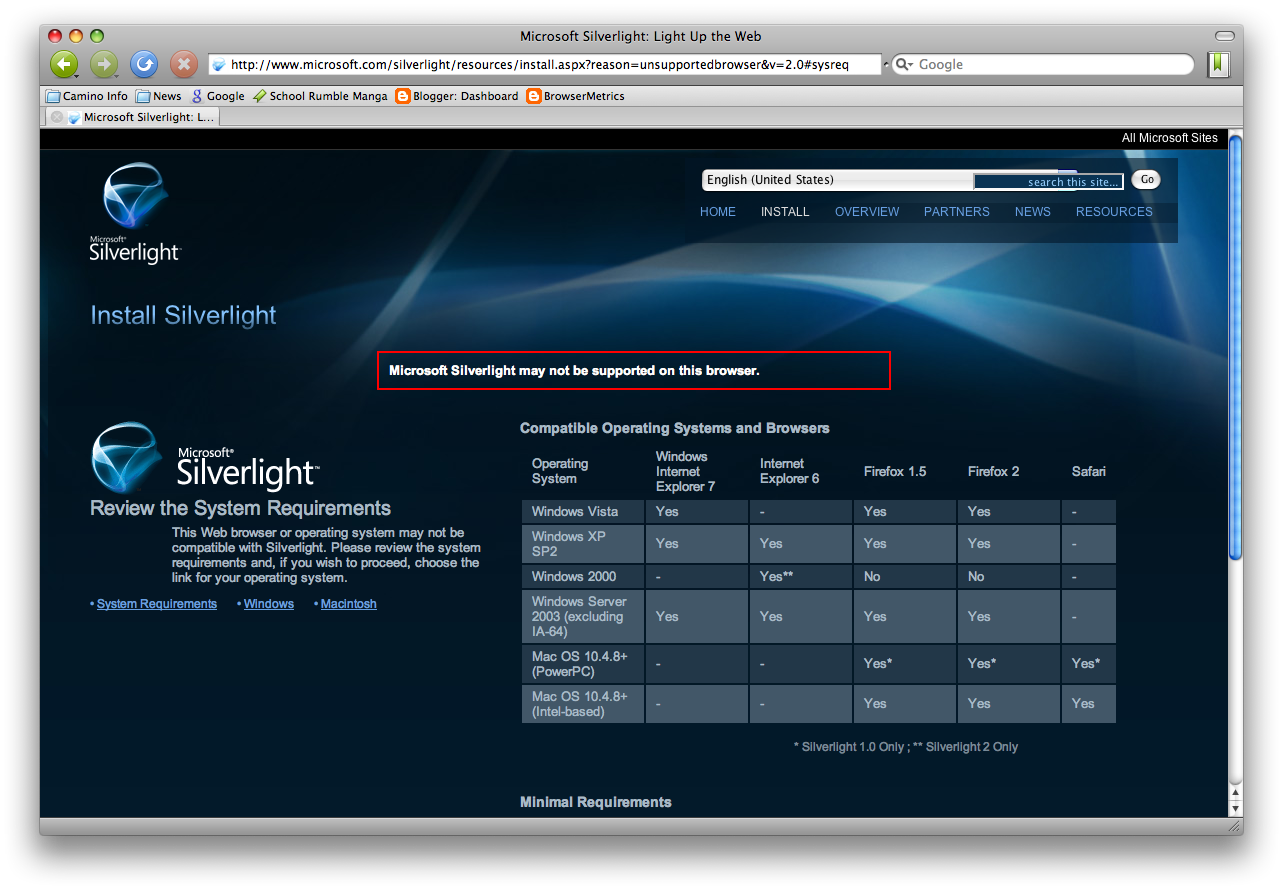
Task: Open the INSTALL navigation item
Action: coord(785,212)
